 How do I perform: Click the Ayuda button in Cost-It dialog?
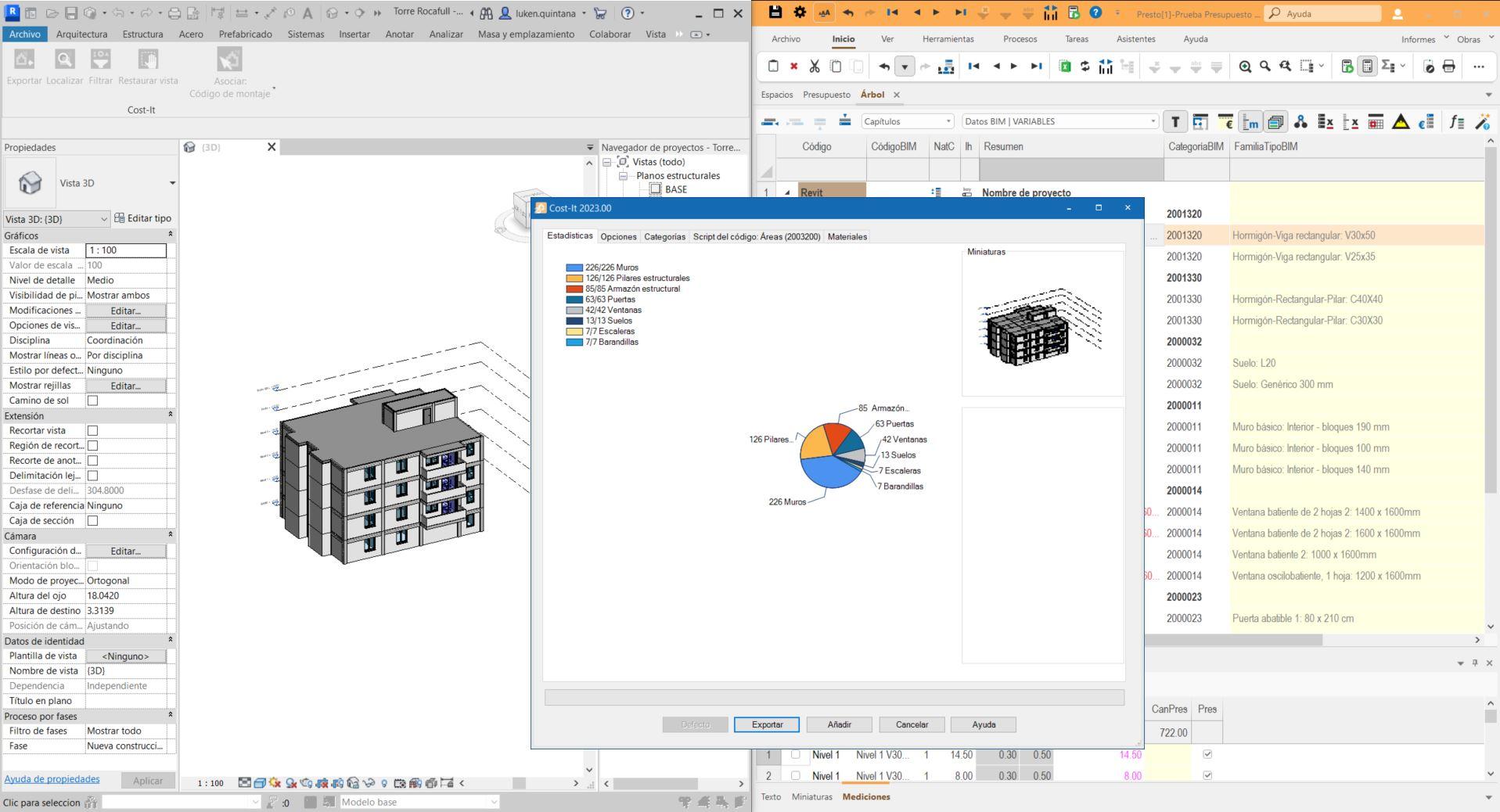984,724
